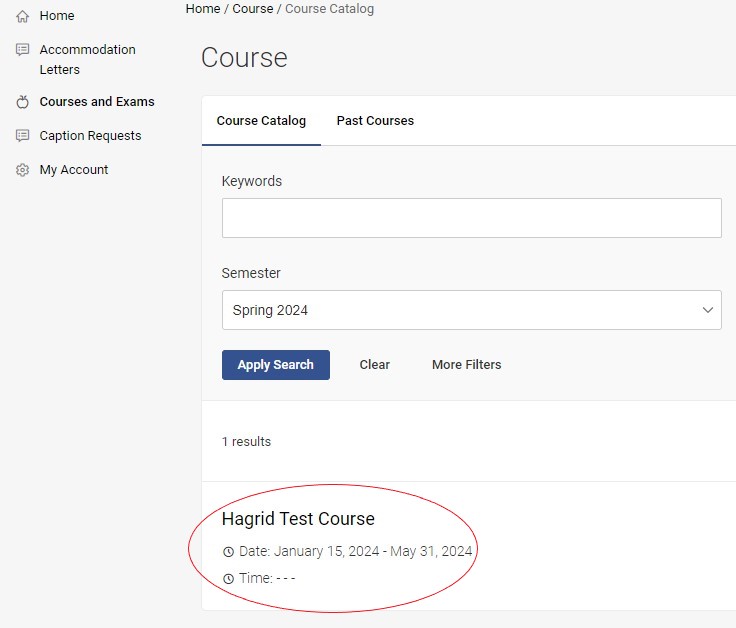Click the gear icon beside My Account
Viewport: 736px width, 628px height.
23,169
